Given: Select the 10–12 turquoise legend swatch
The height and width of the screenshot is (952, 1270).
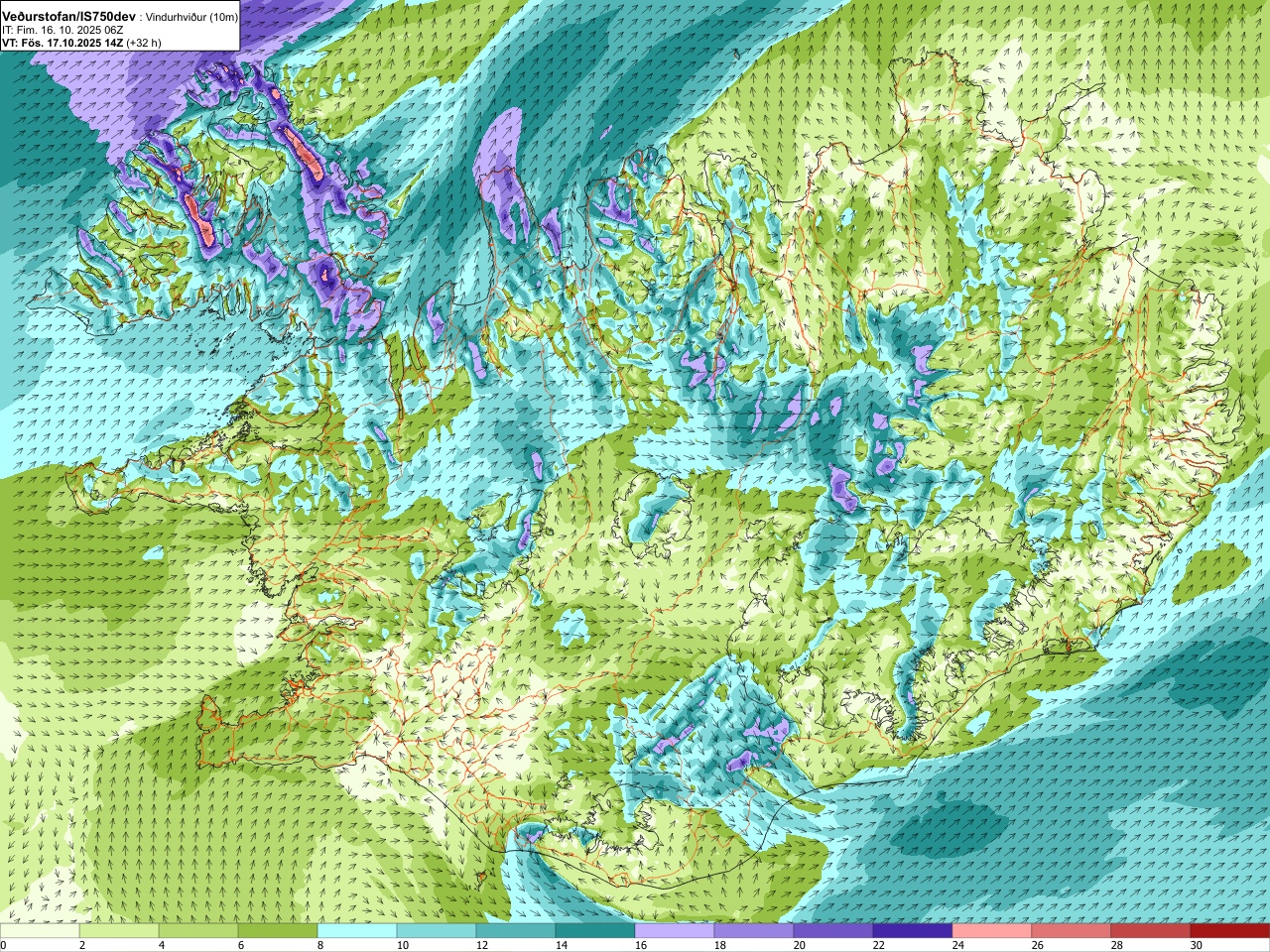Looking at the screenshot, I should pyautogui.click(x=437, y=931).
